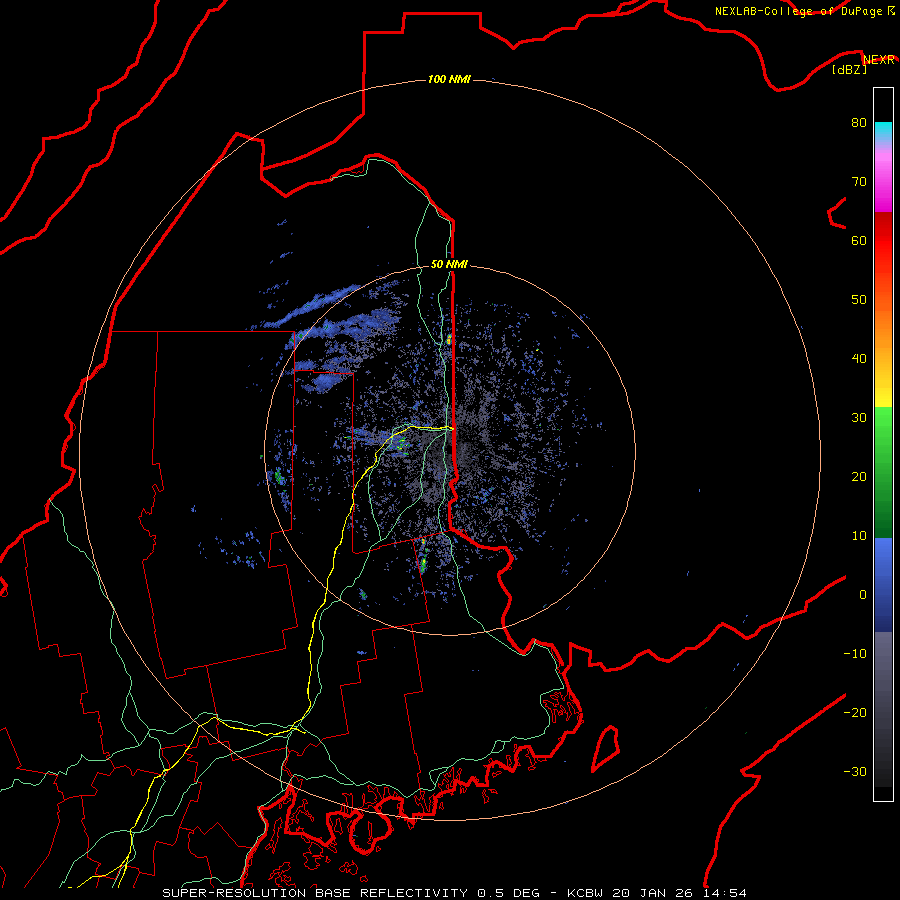The image size is (900, 900).
Task: Click the 10 dBZ scale value
Action: pyautogui.click(x=859, y=536)
